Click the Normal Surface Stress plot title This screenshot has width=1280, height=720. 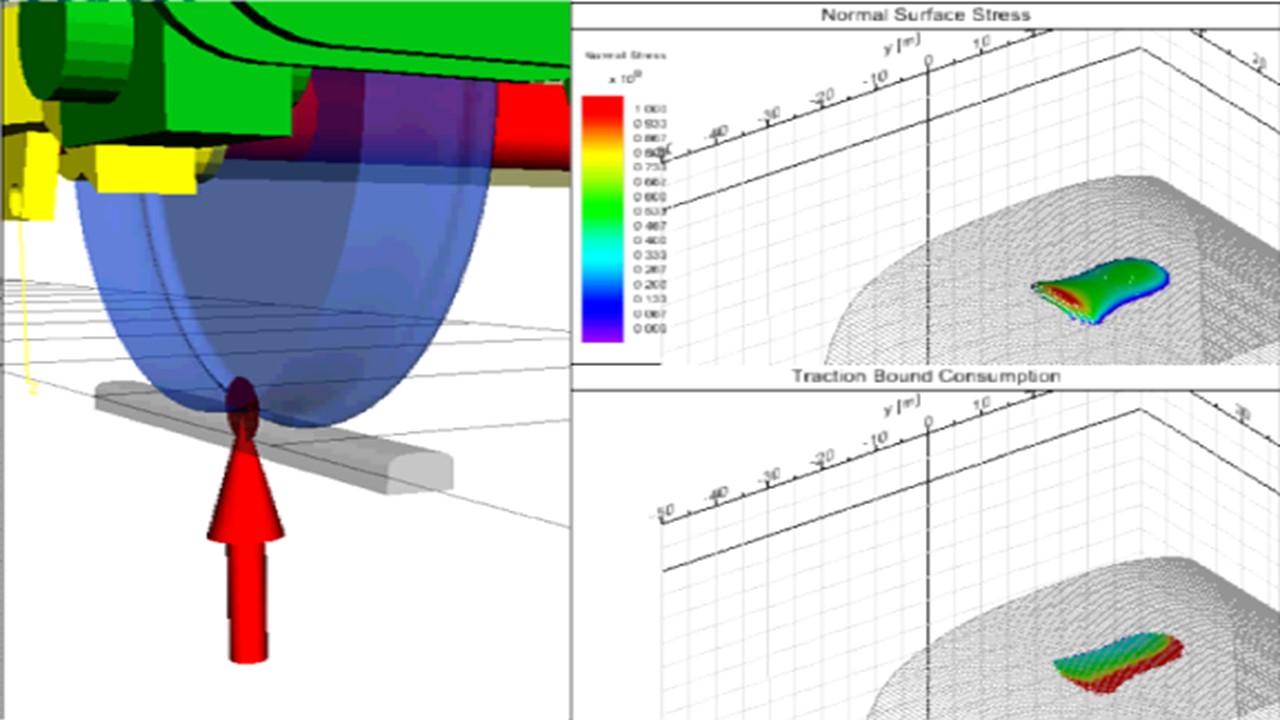point(925,14)
